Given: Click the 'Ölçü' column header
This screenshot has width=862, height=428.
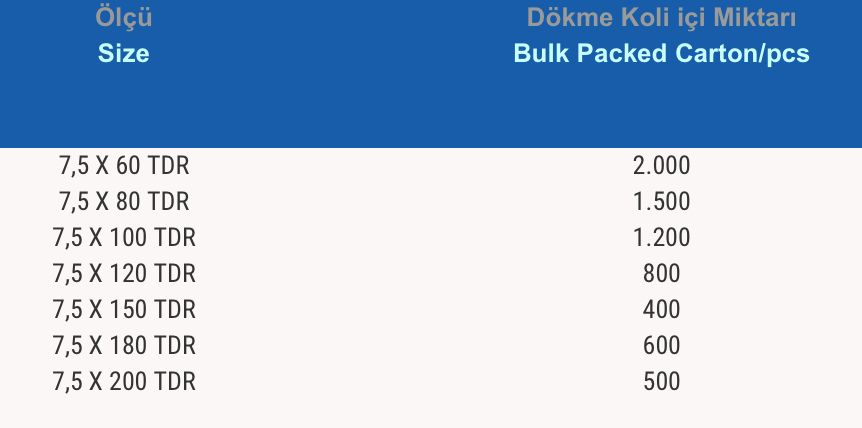Looking at the screenshot, I should click(124, 18).
